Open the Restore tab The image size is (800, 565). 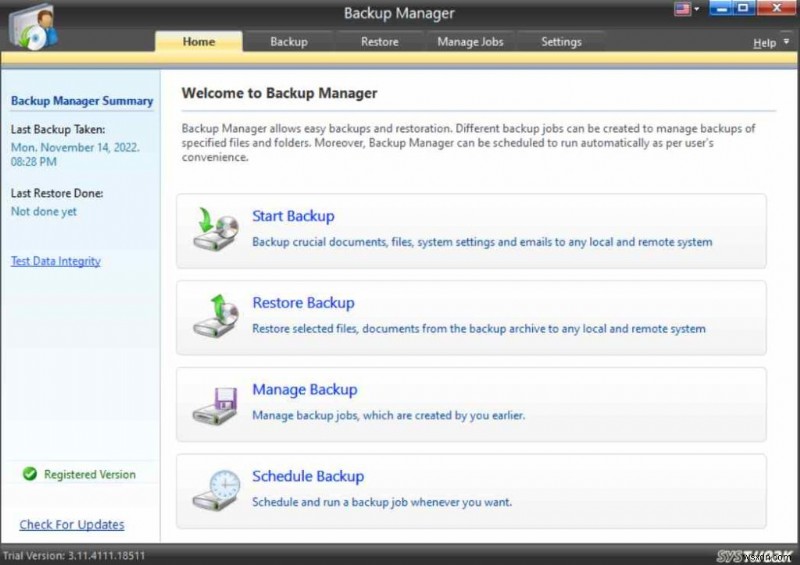[379, 42]
